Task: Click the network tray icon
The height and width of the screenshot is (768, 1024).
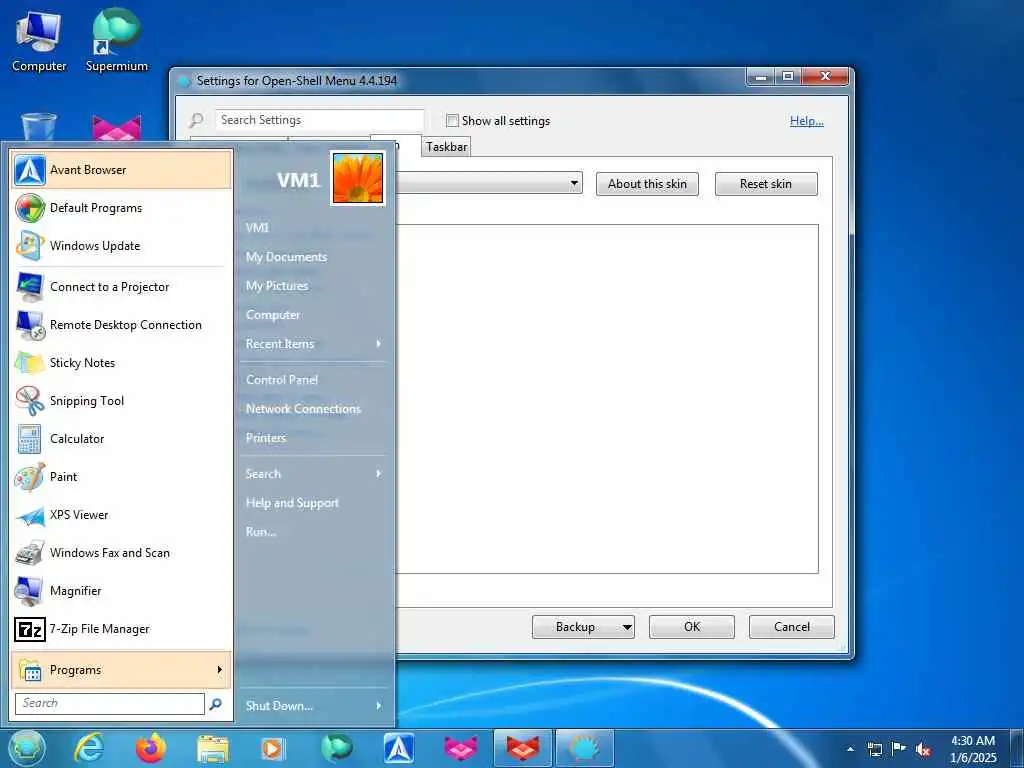Action: (874, 749)
